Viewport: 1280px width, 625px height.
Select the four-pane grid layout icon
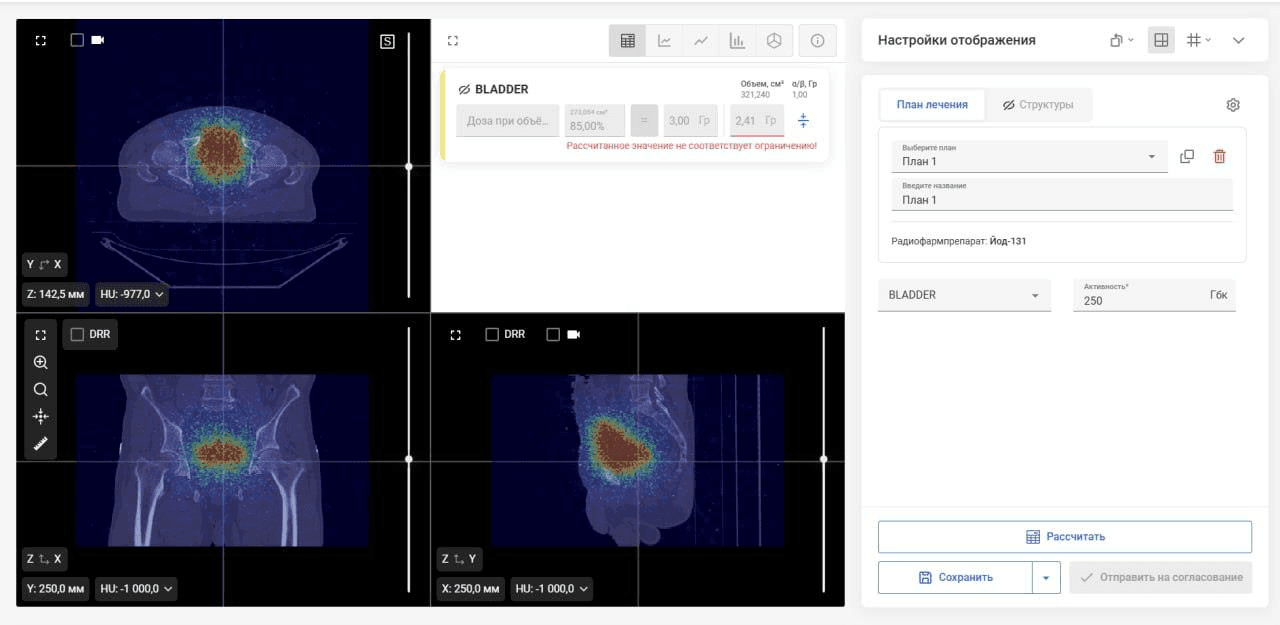point(1161,40)
